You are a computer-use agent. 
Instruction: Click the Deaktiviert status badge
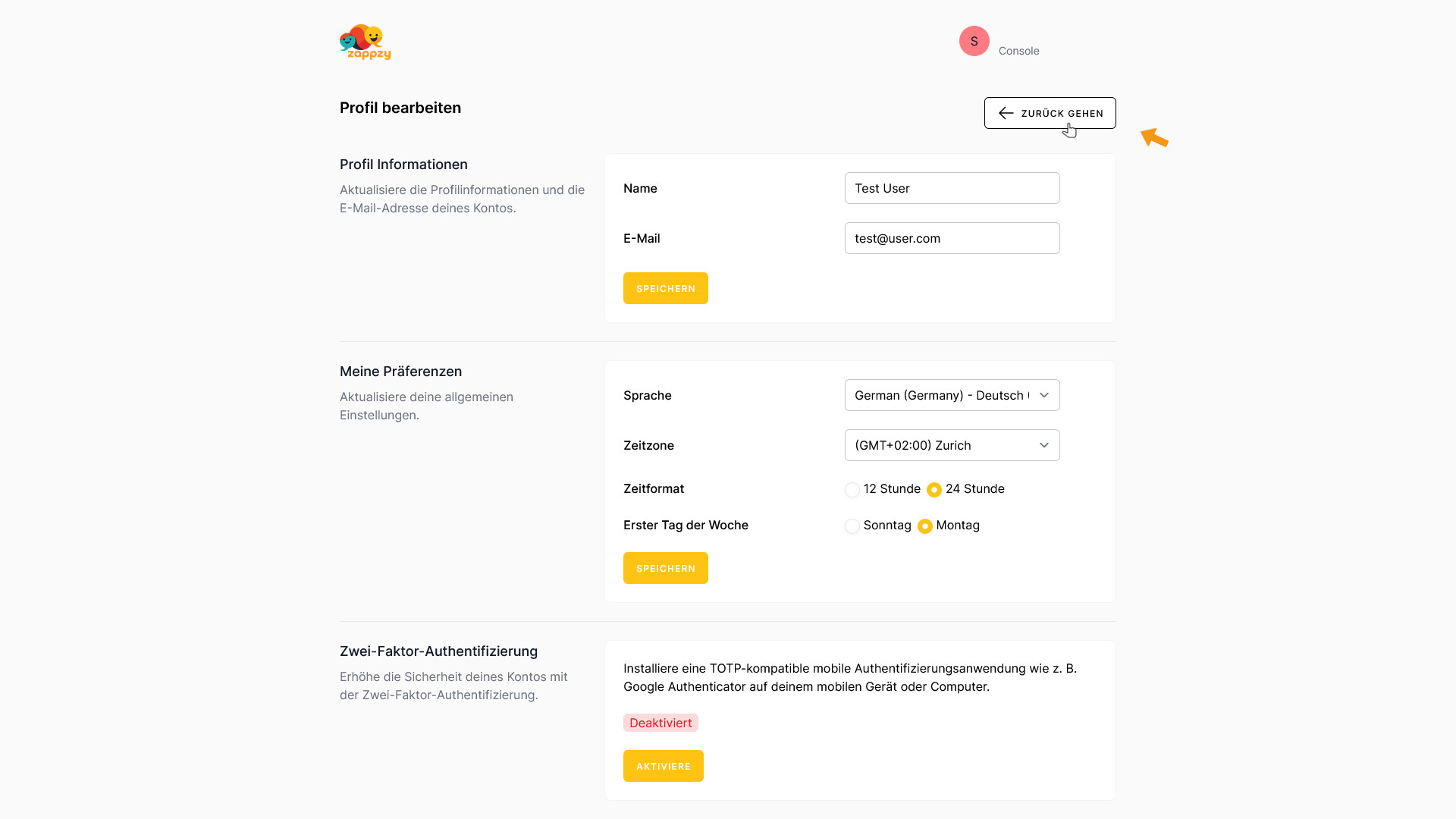[661, 723]
